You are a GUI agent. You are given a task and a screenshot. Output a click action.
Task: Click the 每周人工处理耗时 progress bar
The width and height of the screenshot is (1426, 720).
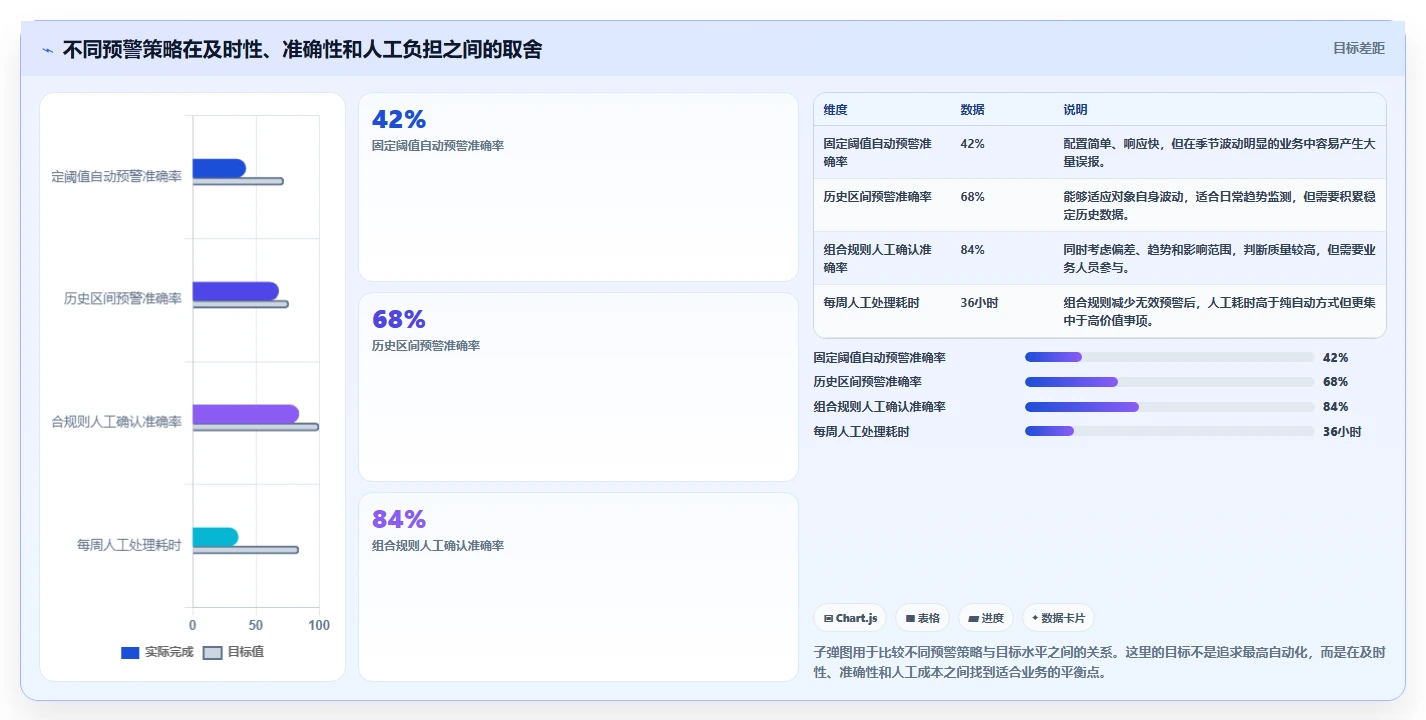coord(1169,431)
